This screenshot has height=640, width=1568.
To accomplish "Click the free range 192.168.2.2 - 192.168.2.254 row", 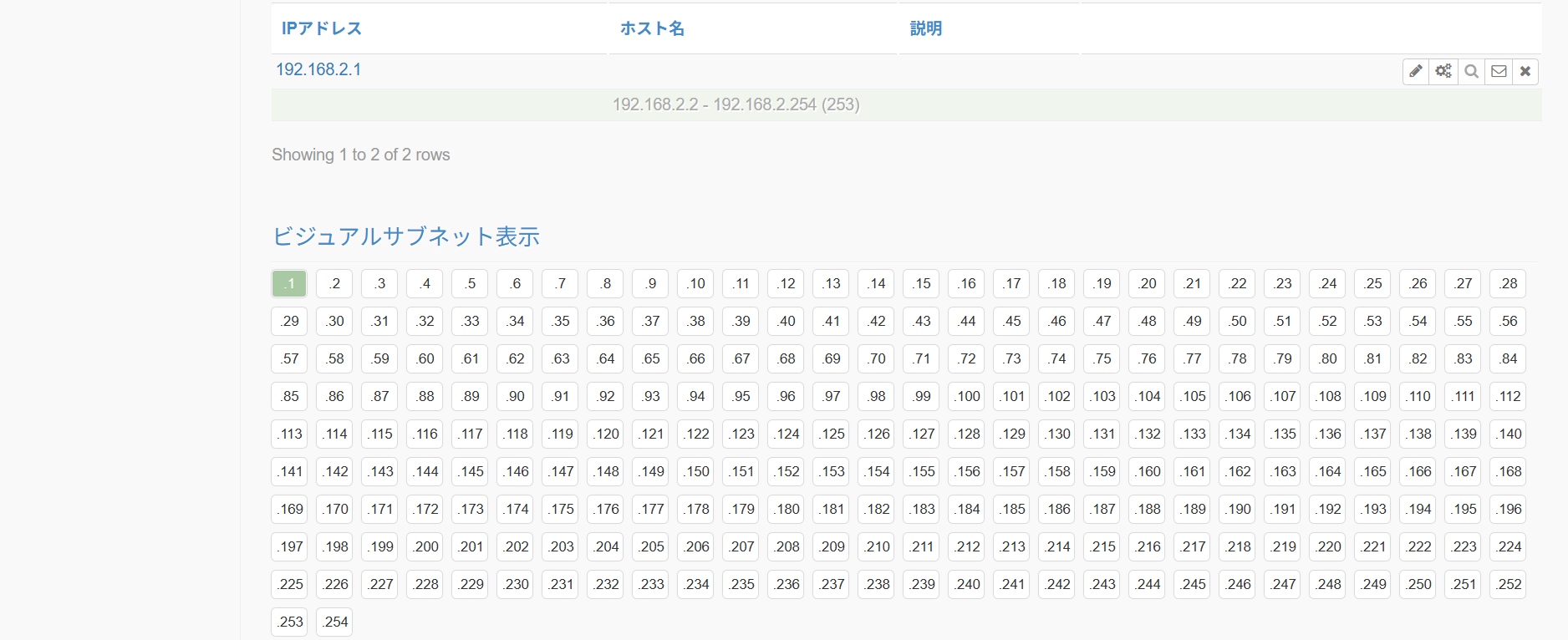I will click(736, 104).
